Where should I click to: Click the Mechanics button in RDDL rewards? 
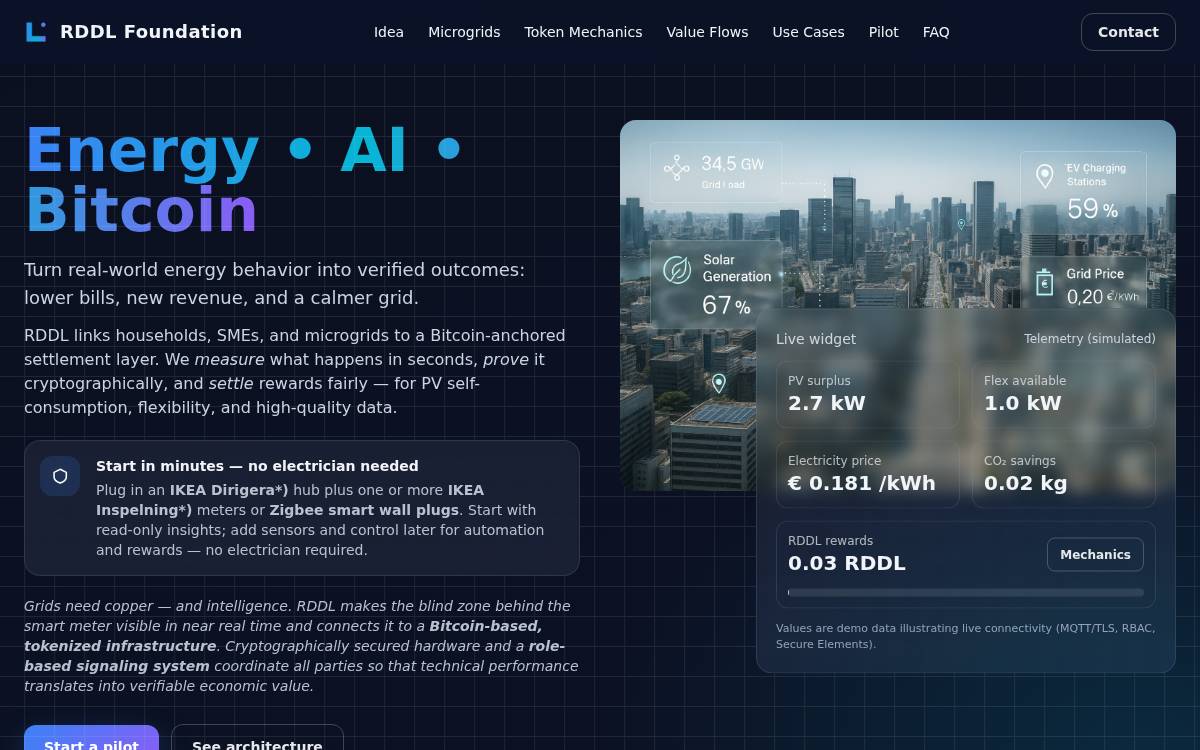point(1095,555)
